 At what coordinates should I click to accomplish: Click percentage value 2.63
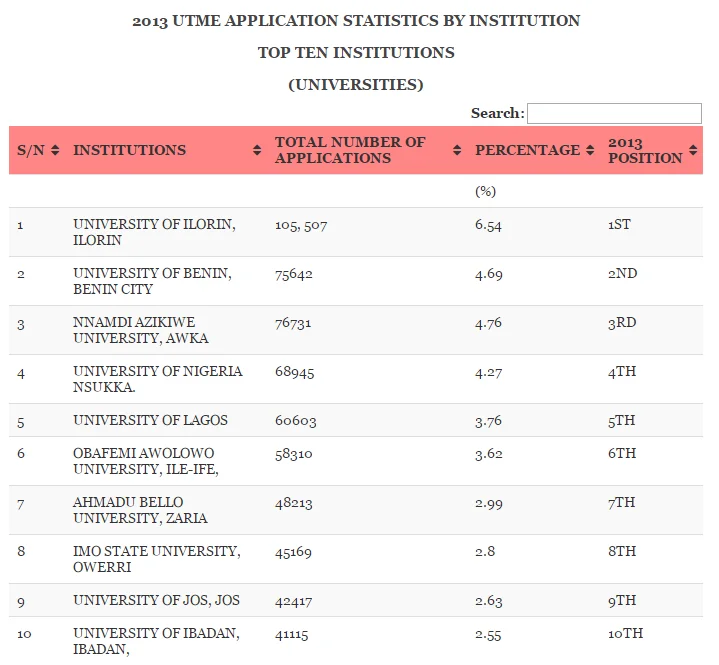coord(489,601)
